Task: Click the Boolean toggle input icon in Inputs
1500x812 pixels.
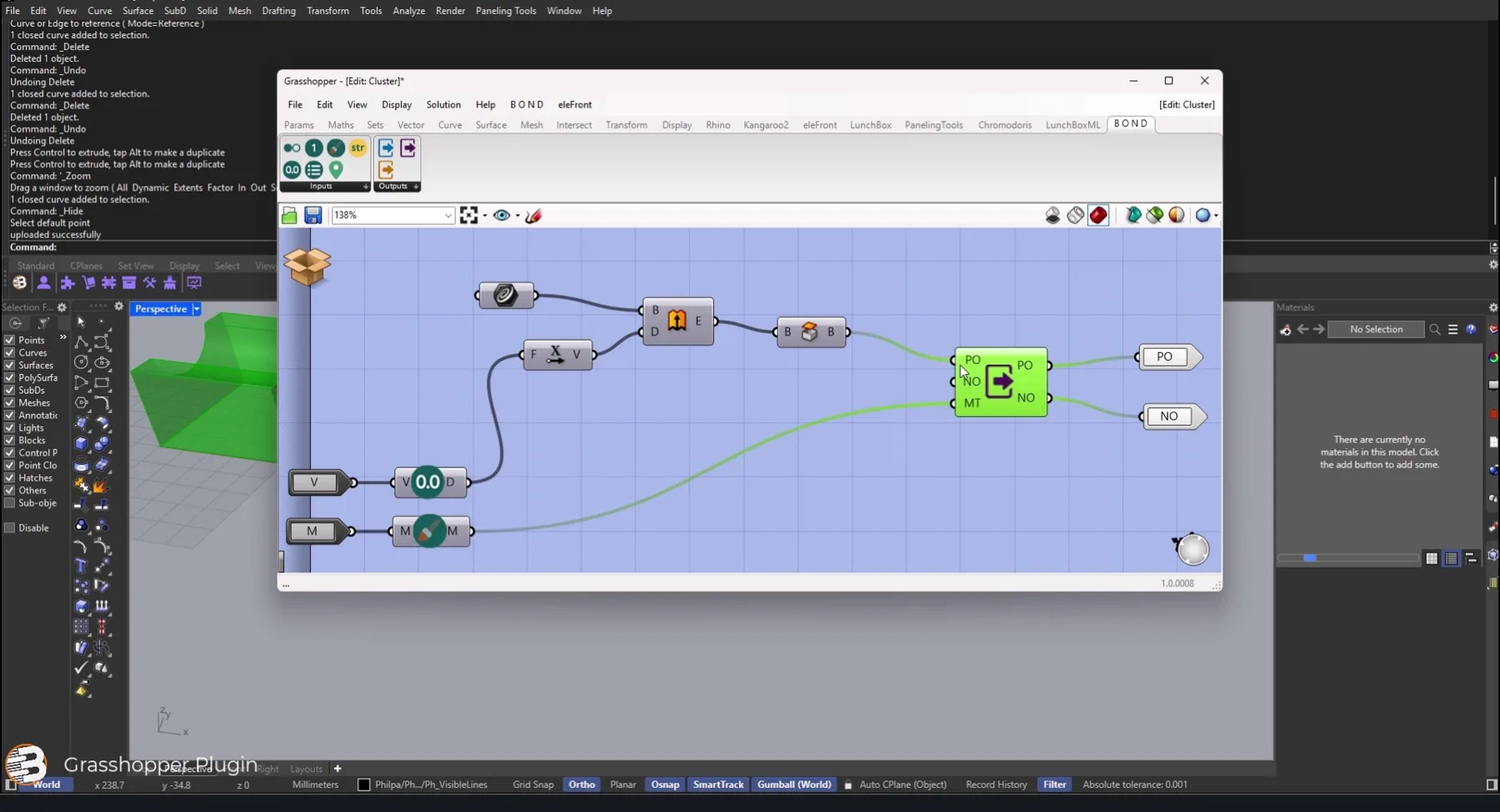Action: (292, 148)
